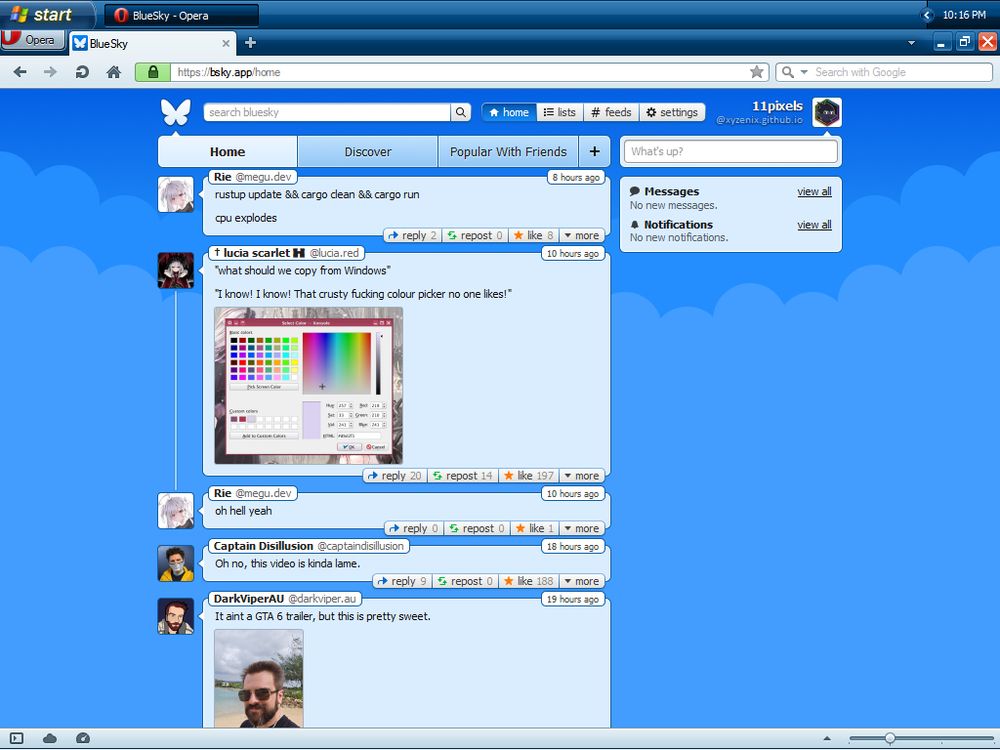Open lucia scarlet's avatar
The height and width of the screenshot is (750, 1000).
click(x=175, y=270)
